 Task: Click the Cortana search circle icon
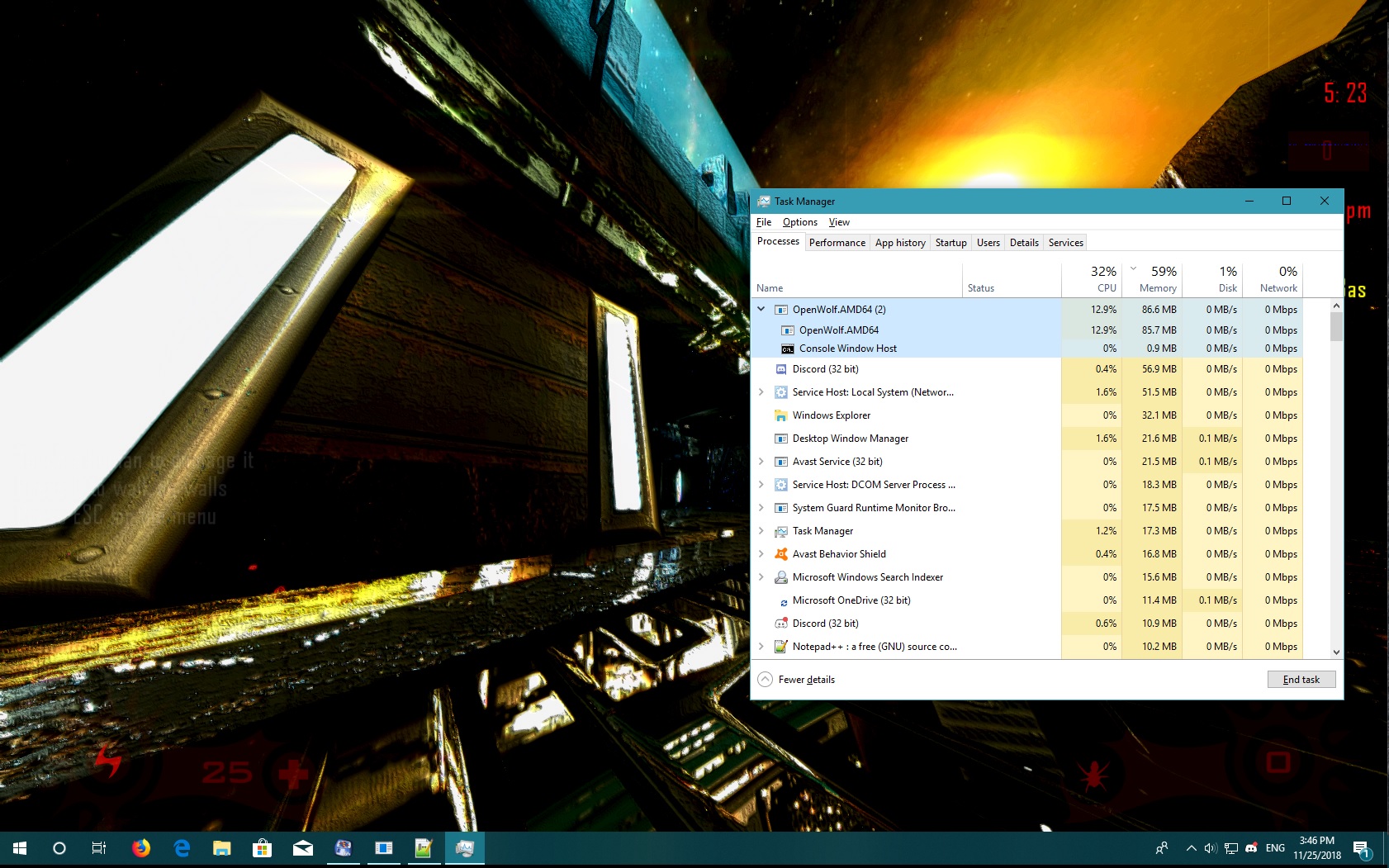coord(59,848)
